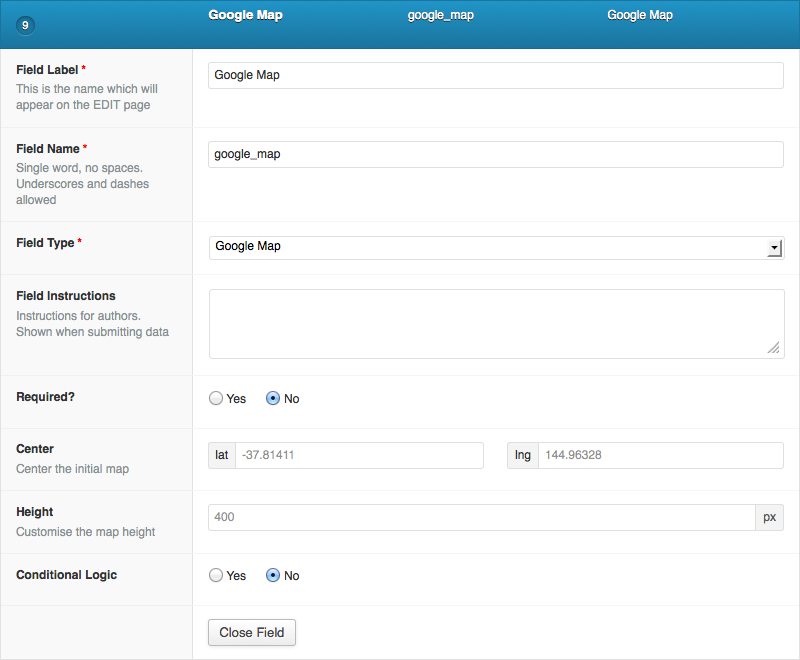Click the px unit addon beside Height

tap(769, 517)
